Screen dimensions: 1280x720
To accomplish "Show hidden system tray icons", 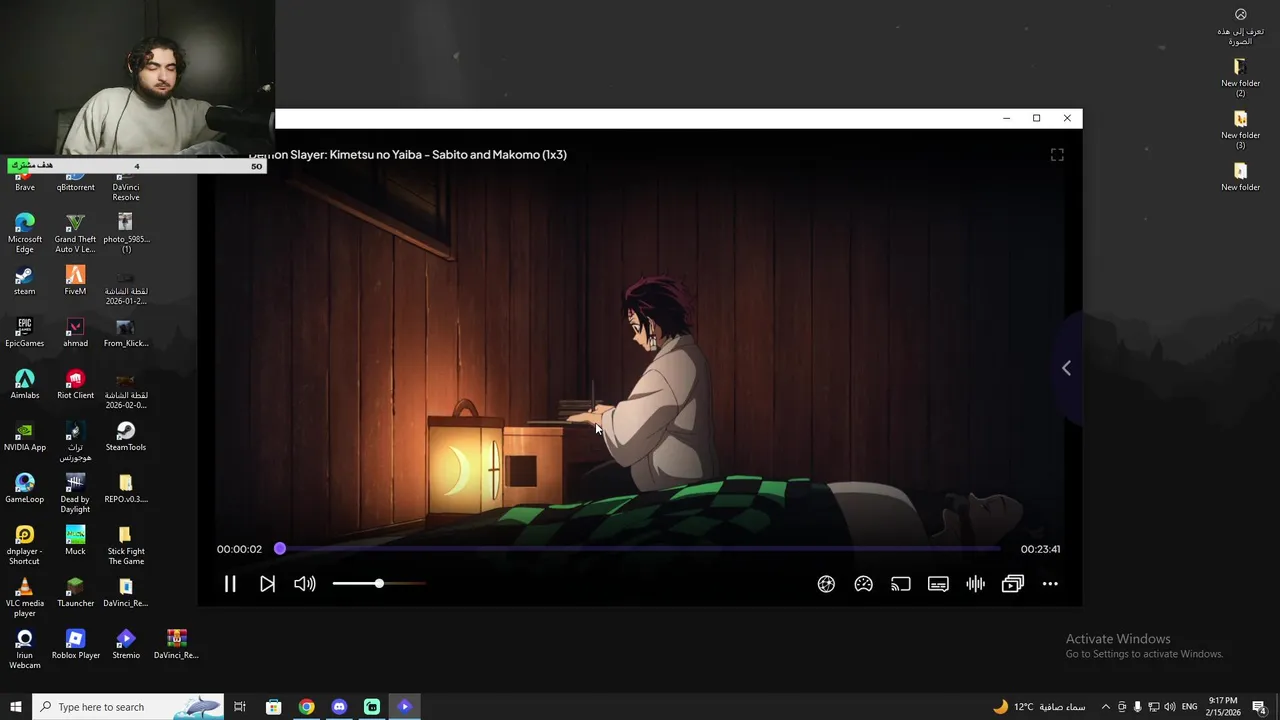I will click(x=1105, y=707).
